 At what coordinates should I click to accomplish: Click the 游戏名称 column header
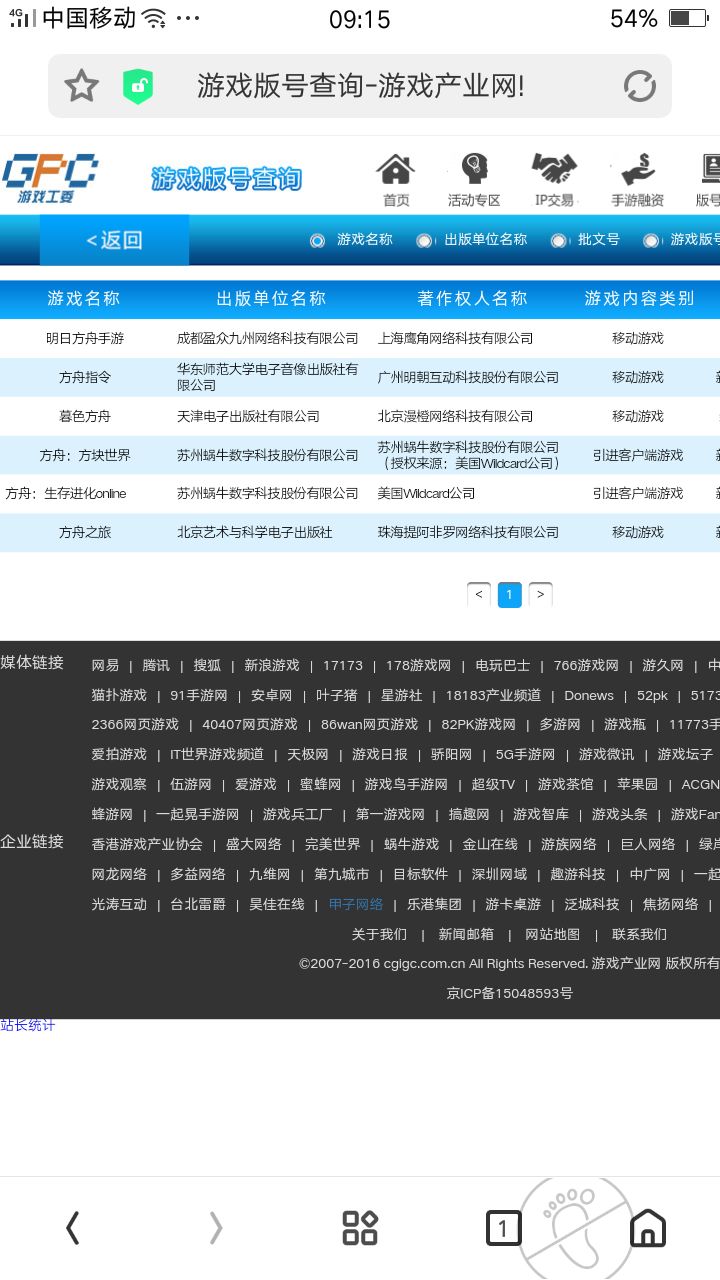[x=84, y=298]
